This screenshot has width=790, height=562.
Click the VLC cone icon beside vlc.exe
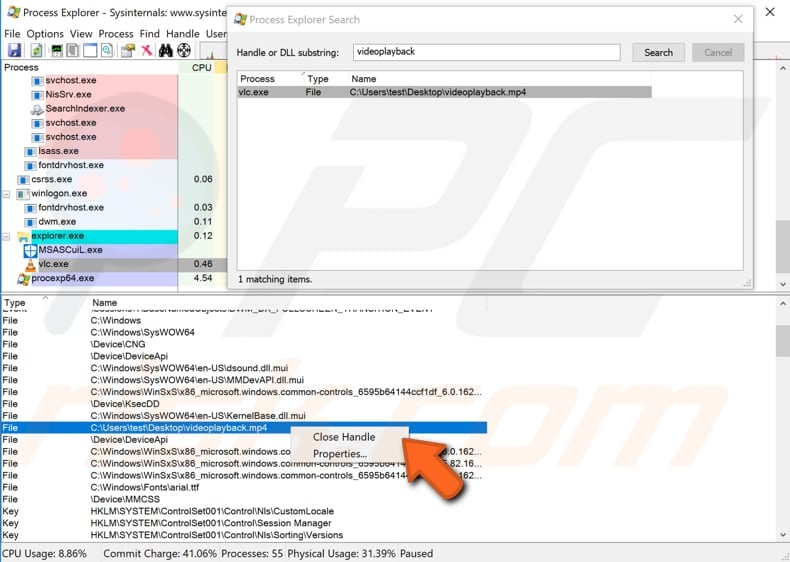(x=31, y=264)
